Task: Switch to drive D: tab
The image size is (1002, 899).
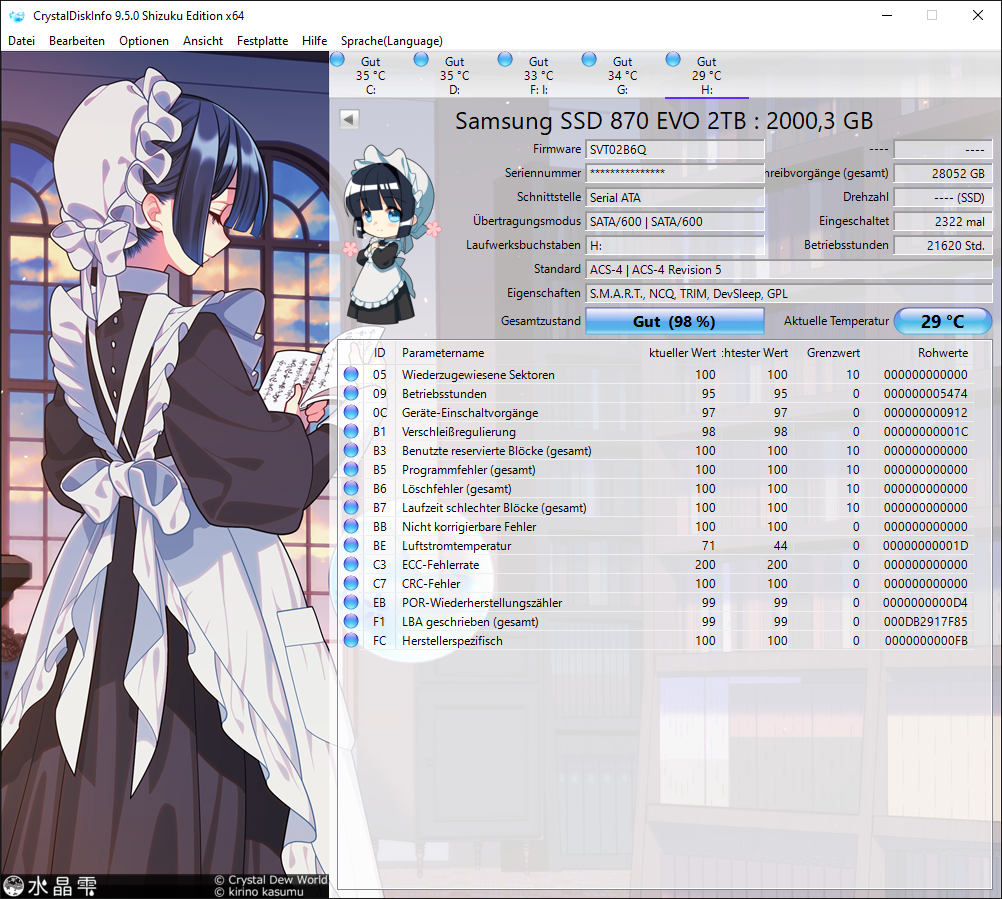Action: [454, 75]
